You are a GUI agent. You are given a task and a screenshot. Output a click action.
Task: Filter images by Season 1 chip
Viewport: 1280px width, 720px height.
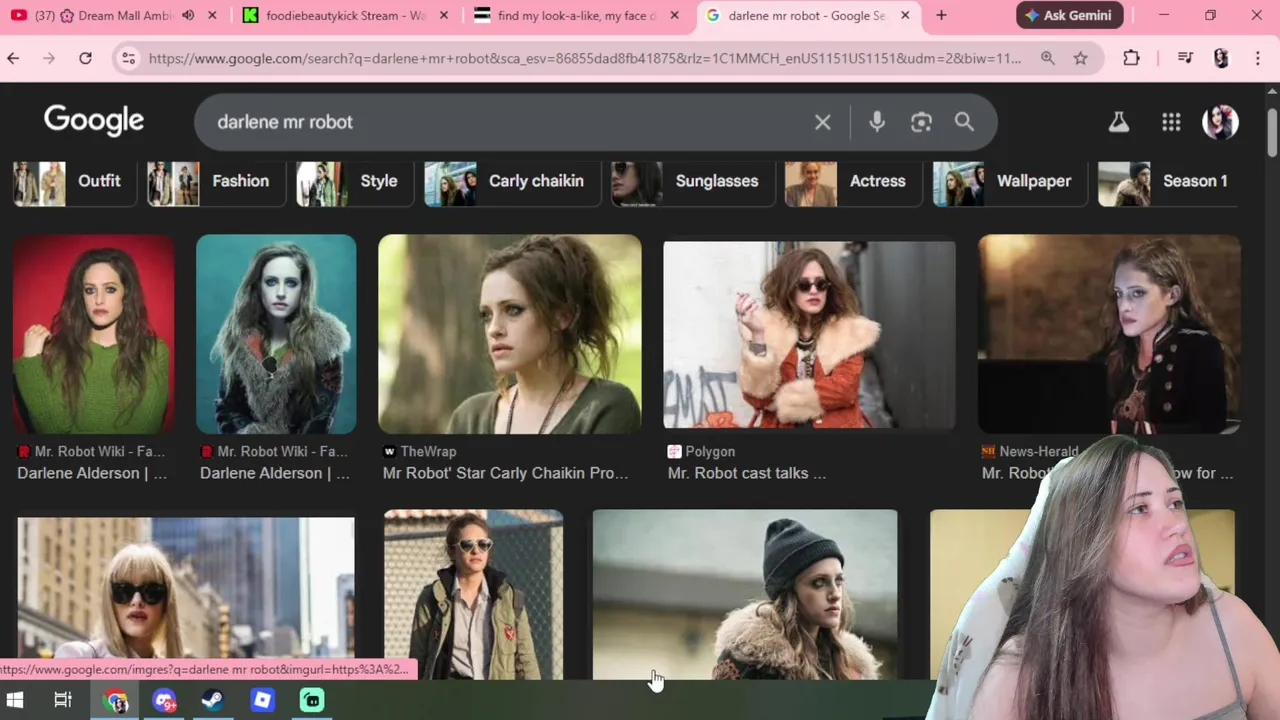(x=1168, y=183)
